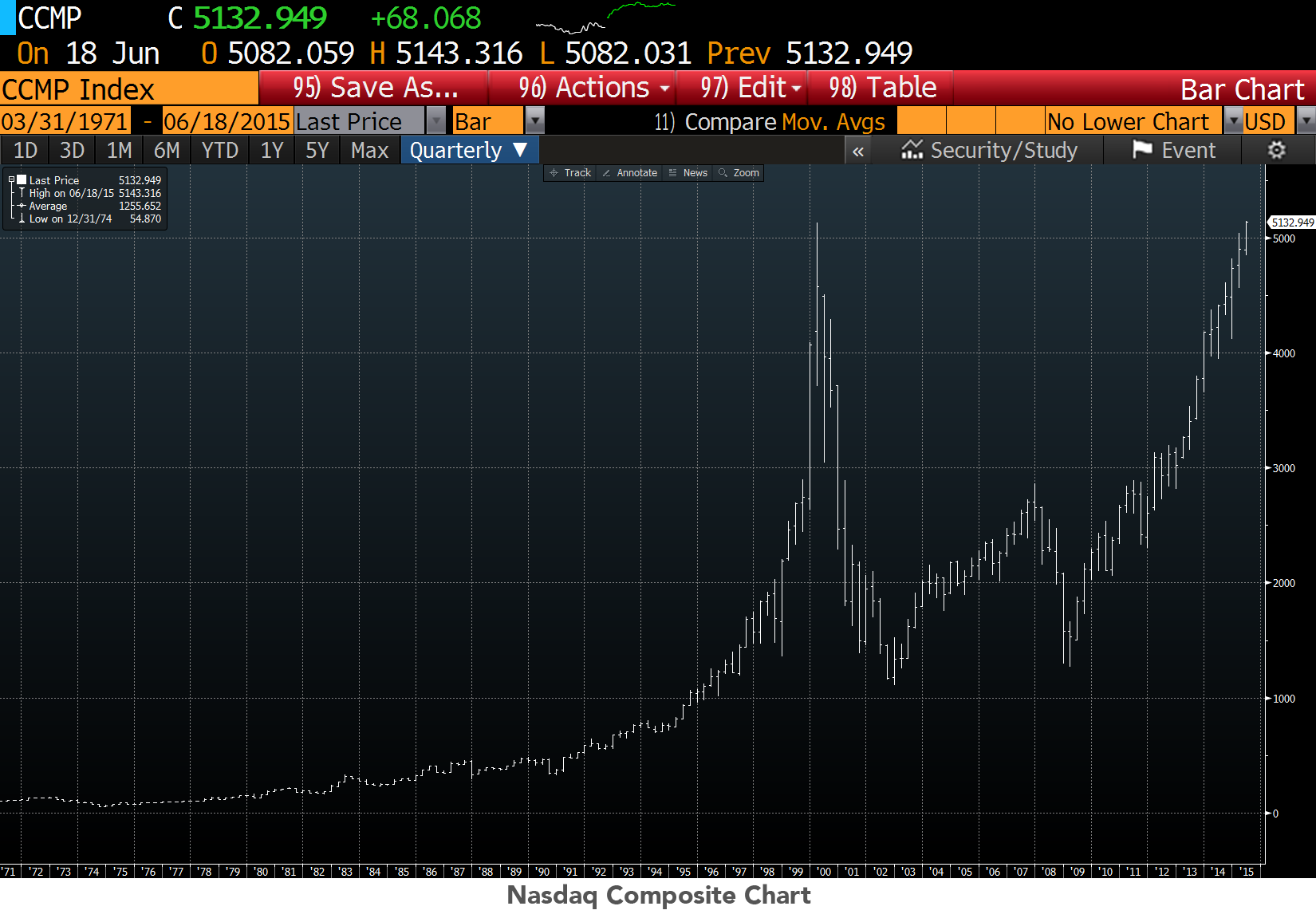Select the 1M range tab
The height and width of the screenshot is (918, 1316).
pyautogui.click(x=119, y=150)
